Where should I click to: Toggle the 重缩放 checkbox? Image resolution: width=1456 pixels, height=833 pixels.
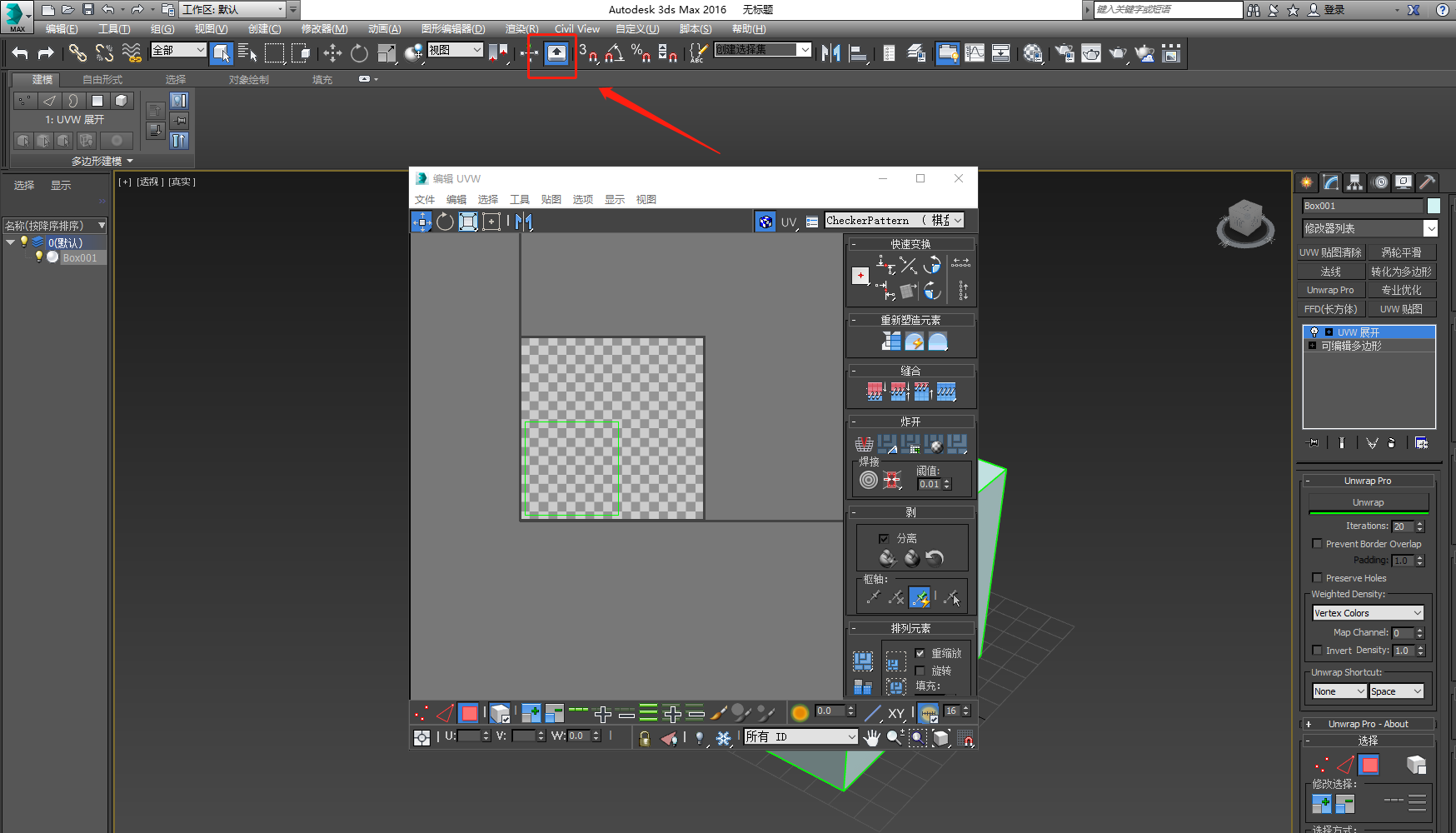coord(920,653)
